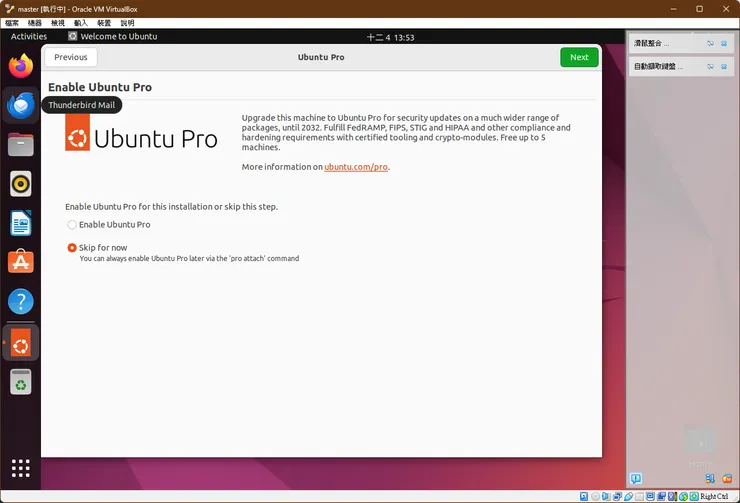The width and height of the screenshot is (740, 503).
Task: Open the ubuntu.com/pro link
Action: (x=356, y=167)
